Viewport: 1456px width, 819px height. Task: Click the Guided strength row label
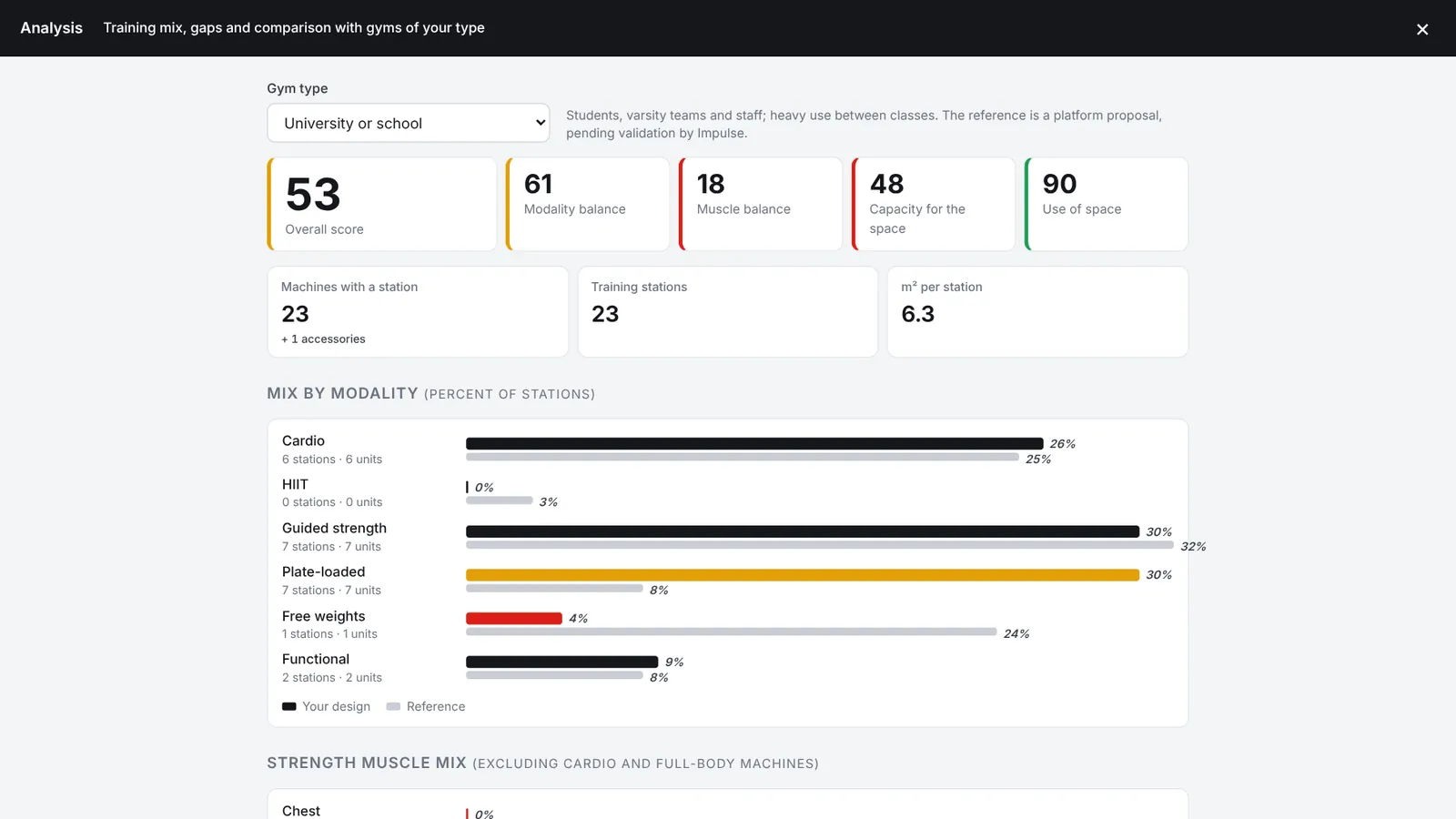334,528
